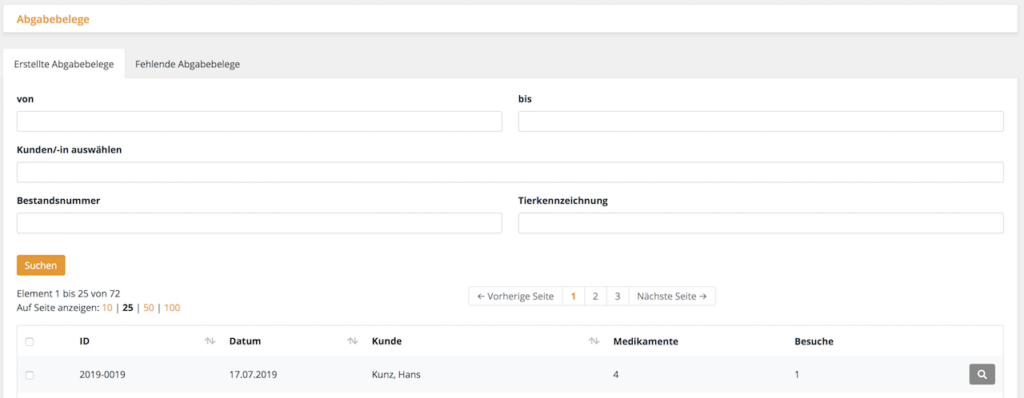Focus the bis date field
Screen dimensions: 1024x398
click(761, 122)
